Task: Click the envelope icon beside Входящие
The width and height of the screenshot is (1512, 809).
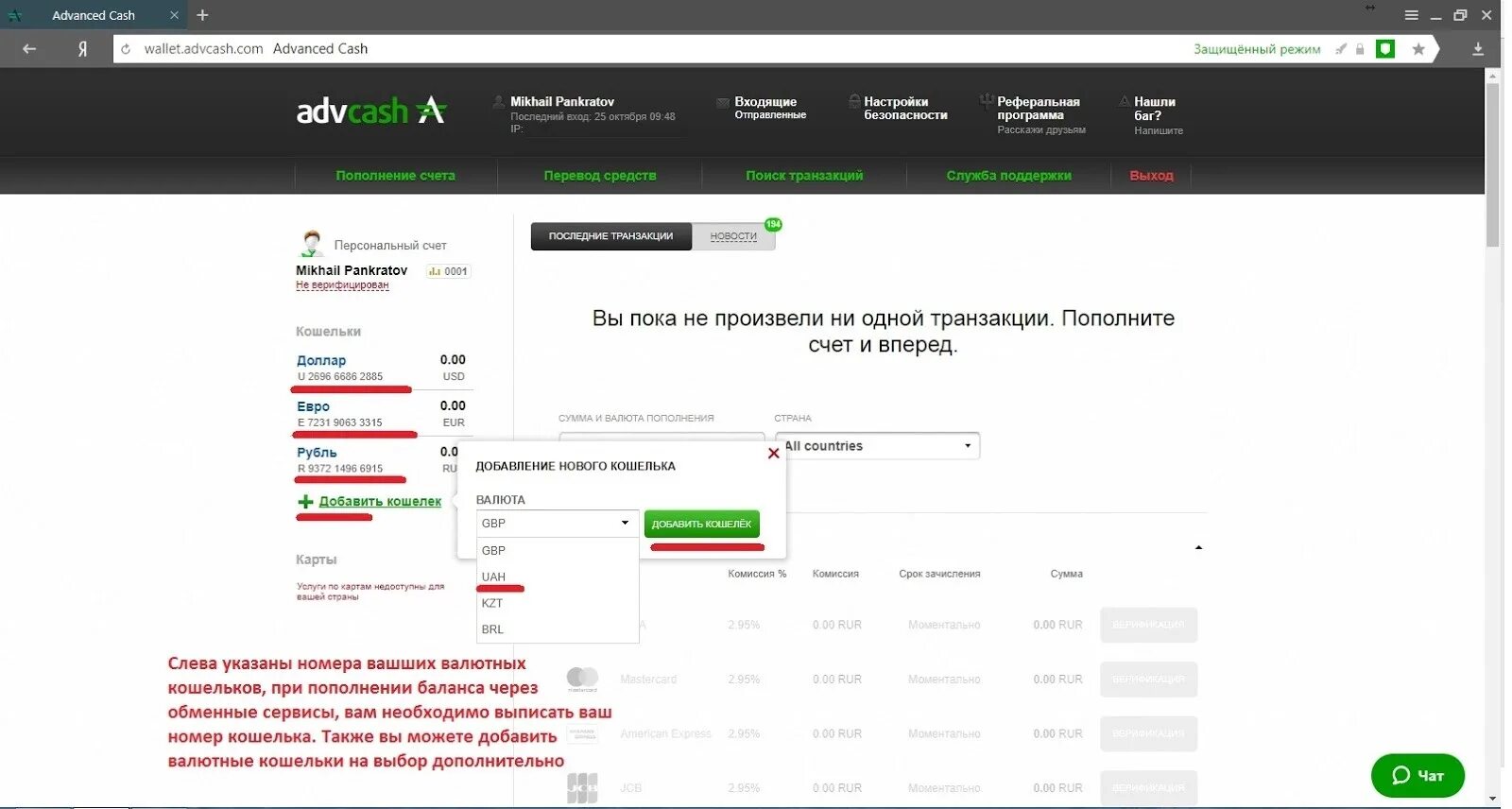Action: 723,102
